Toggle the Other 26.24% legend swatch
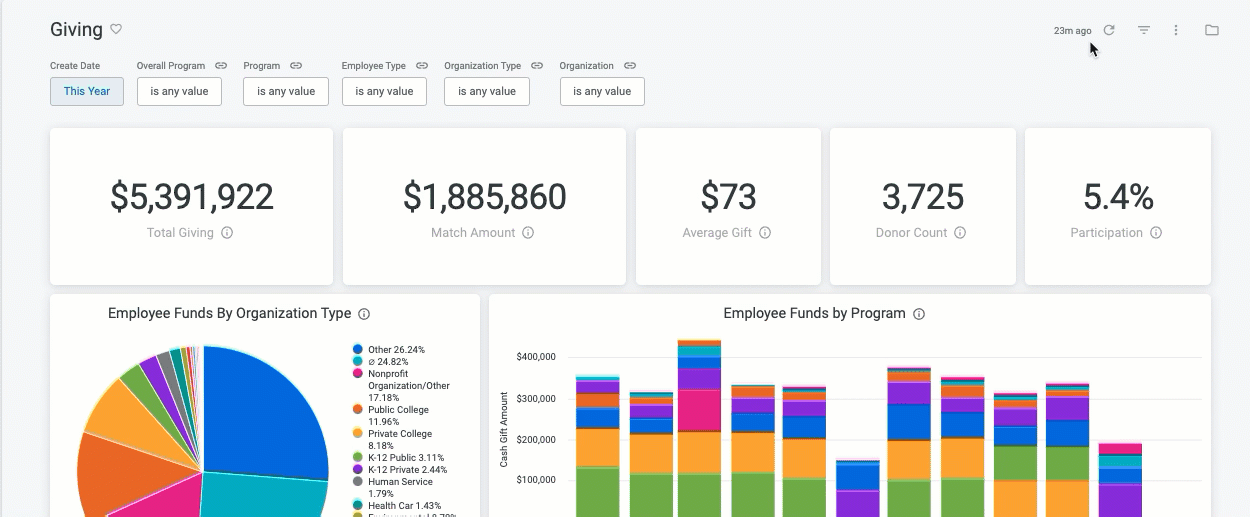1250x517 pixels. [358, 349]
